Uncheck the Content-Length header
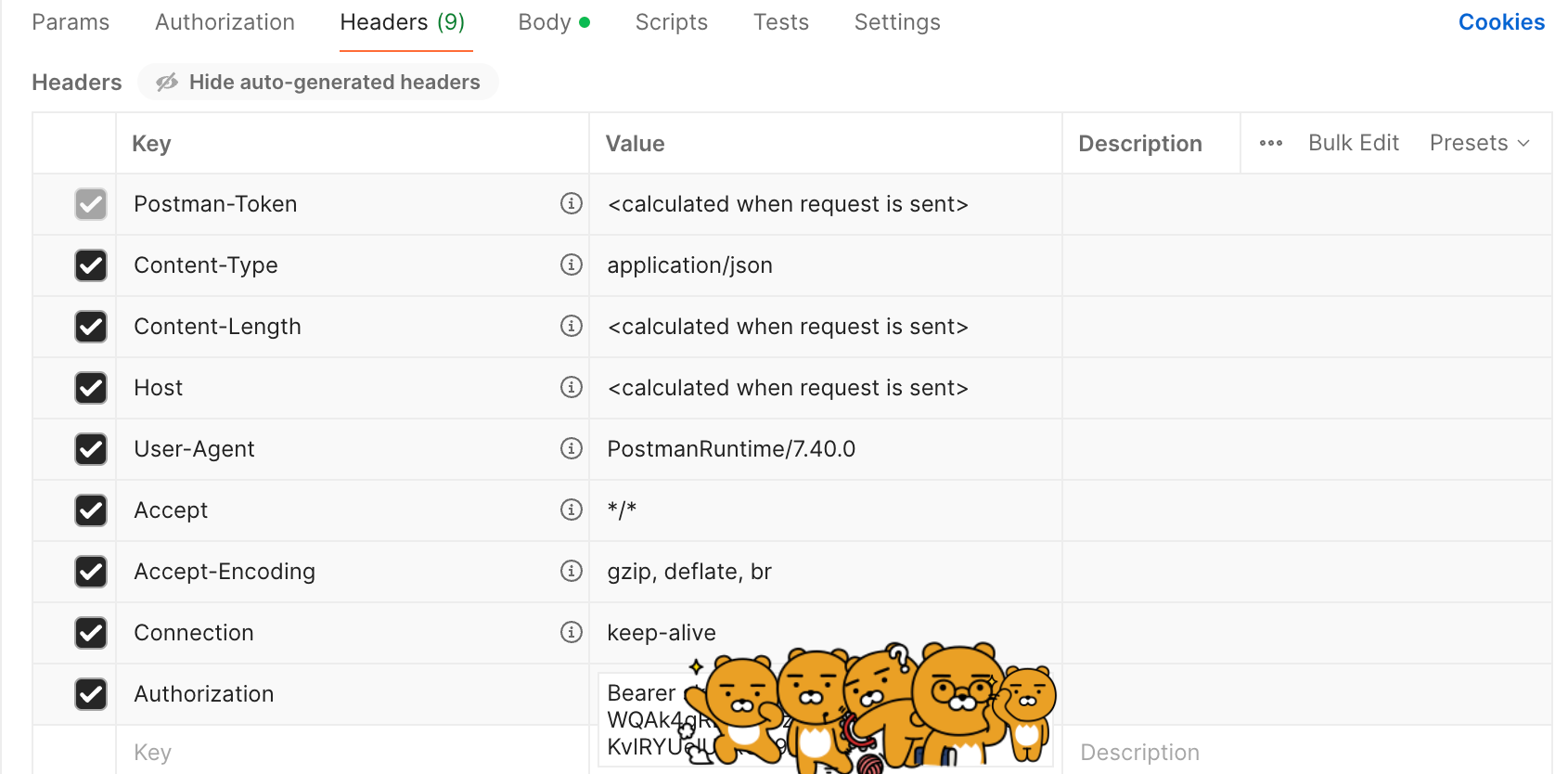This screenshot has height=774, width=1568. [x=91, y=327]
